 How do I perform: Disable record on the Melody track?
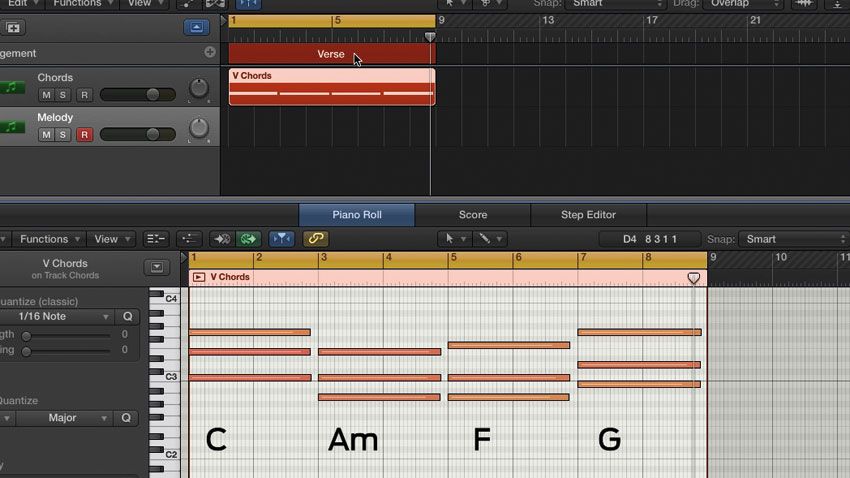point(84,134)
